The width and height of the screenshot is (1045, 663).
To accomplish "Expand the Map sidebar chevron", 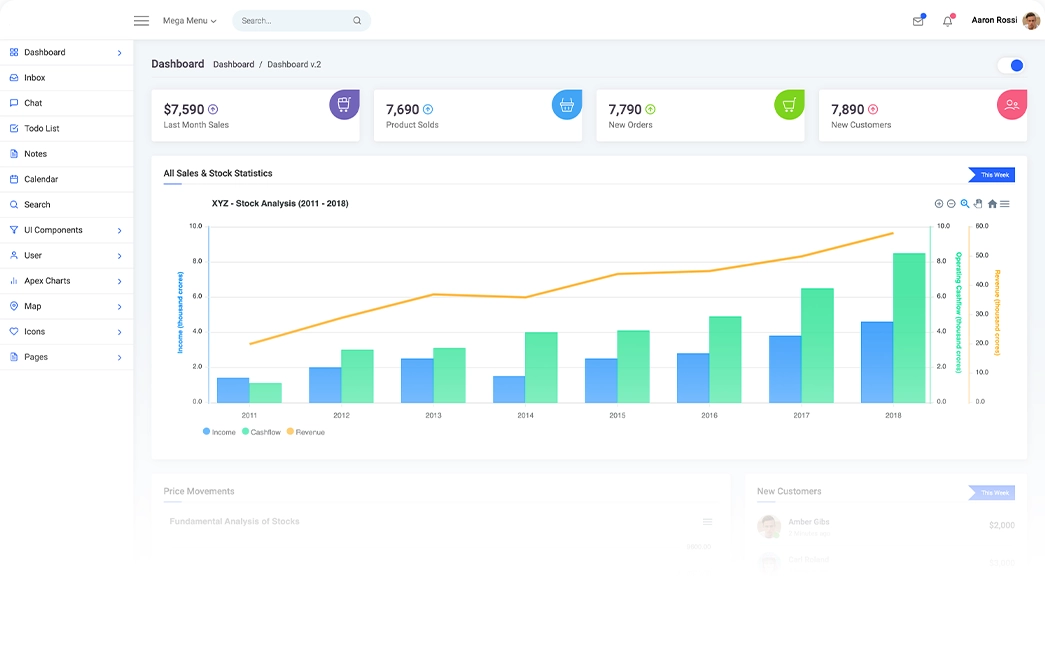I will click(119, 307).
